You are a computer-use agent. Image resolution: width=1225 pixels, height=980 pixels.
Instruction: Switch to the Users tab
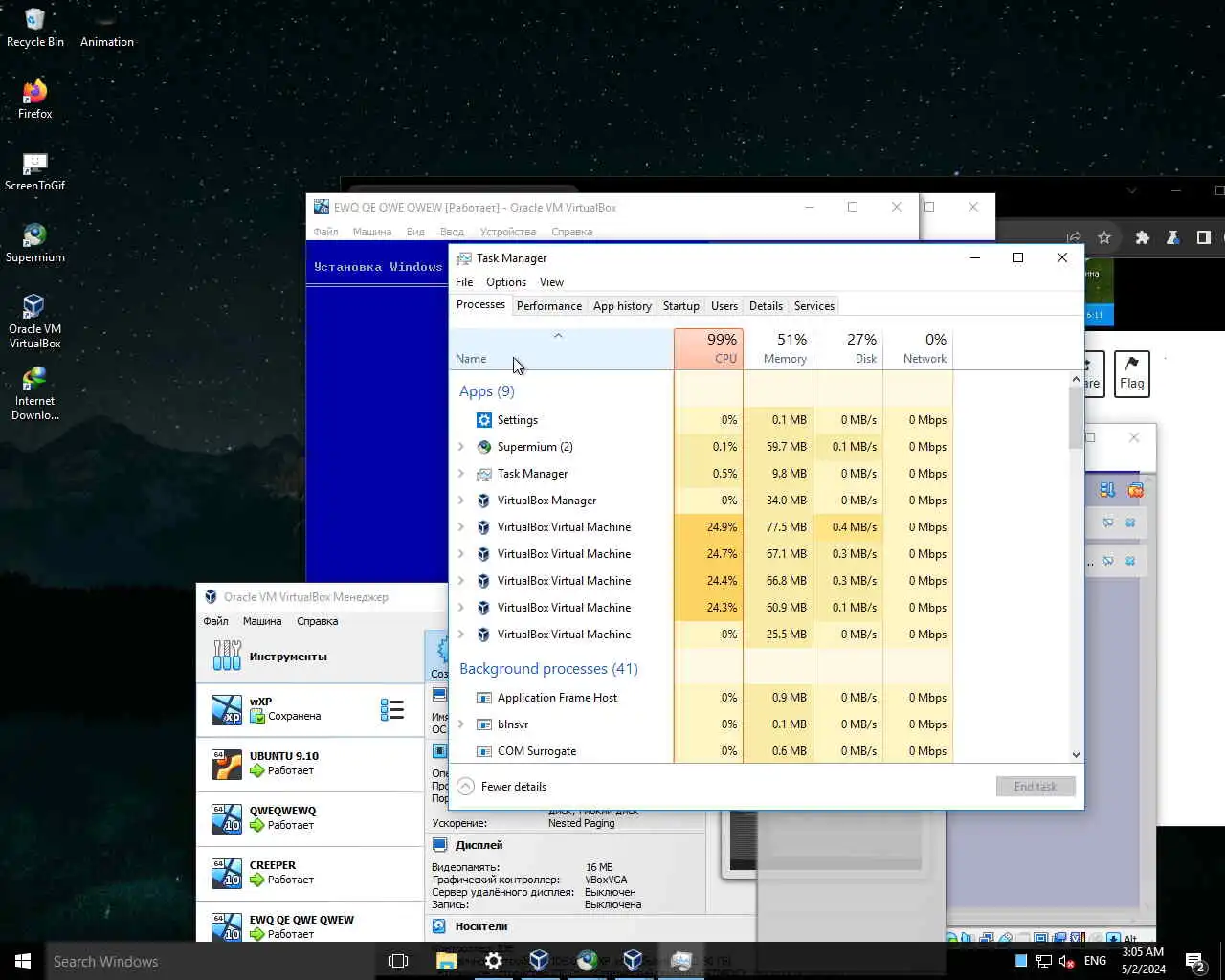tap(724, 306)
